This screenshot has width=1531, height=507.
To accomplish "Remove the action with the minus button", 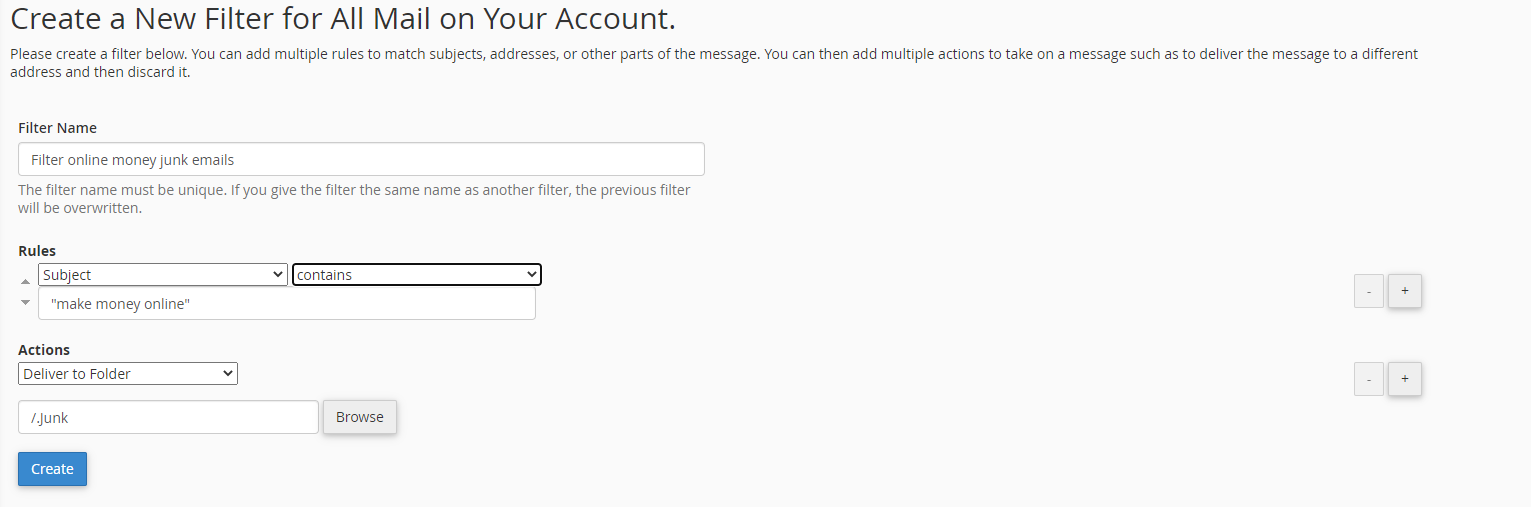I will 1368,379.
